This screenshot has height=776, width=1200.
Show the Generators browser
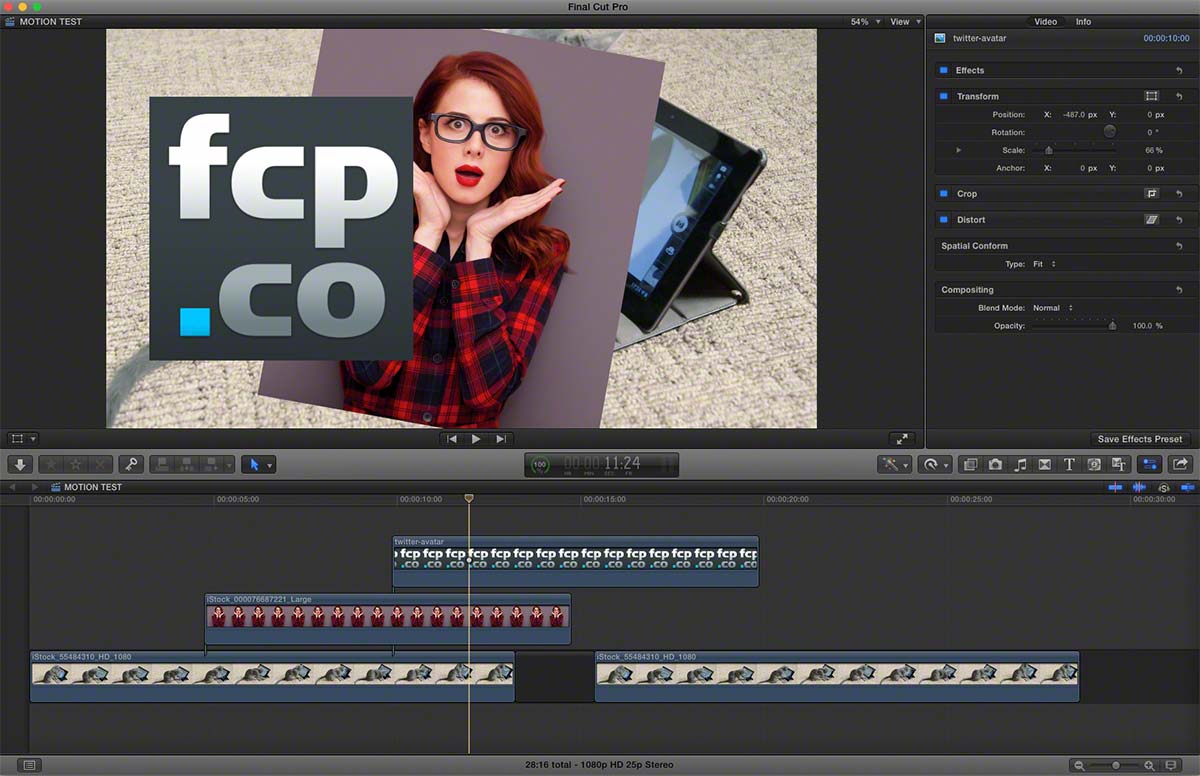coord(1094,464)
